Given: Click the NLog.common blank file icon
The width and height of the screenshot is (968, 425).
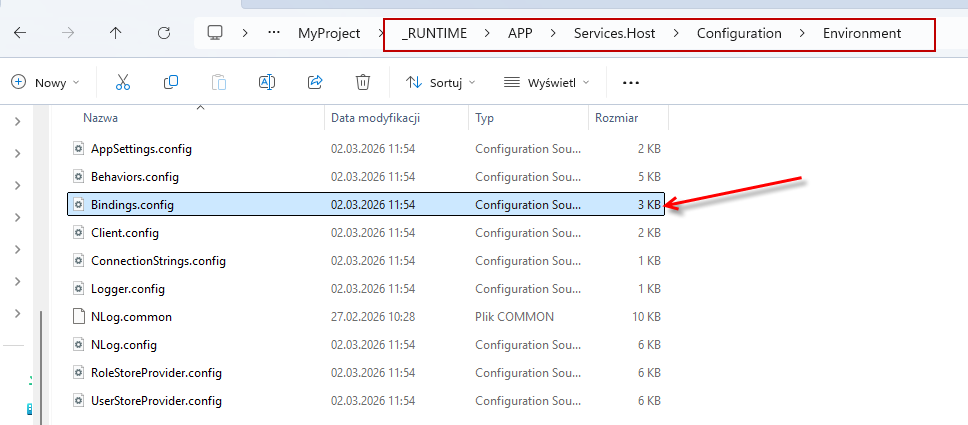Looking at the screenshot, I should click(x=78, y=317).
